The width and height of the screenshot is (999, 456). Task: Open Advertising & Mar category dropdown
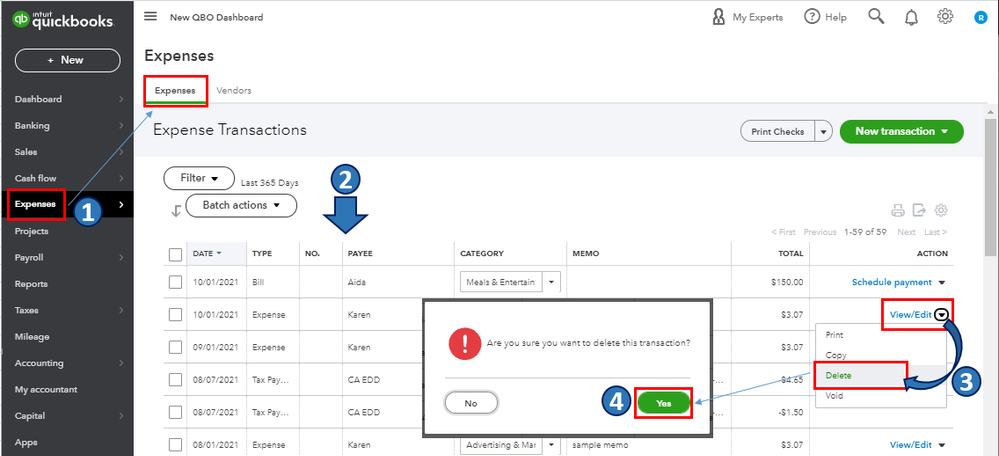551,445
